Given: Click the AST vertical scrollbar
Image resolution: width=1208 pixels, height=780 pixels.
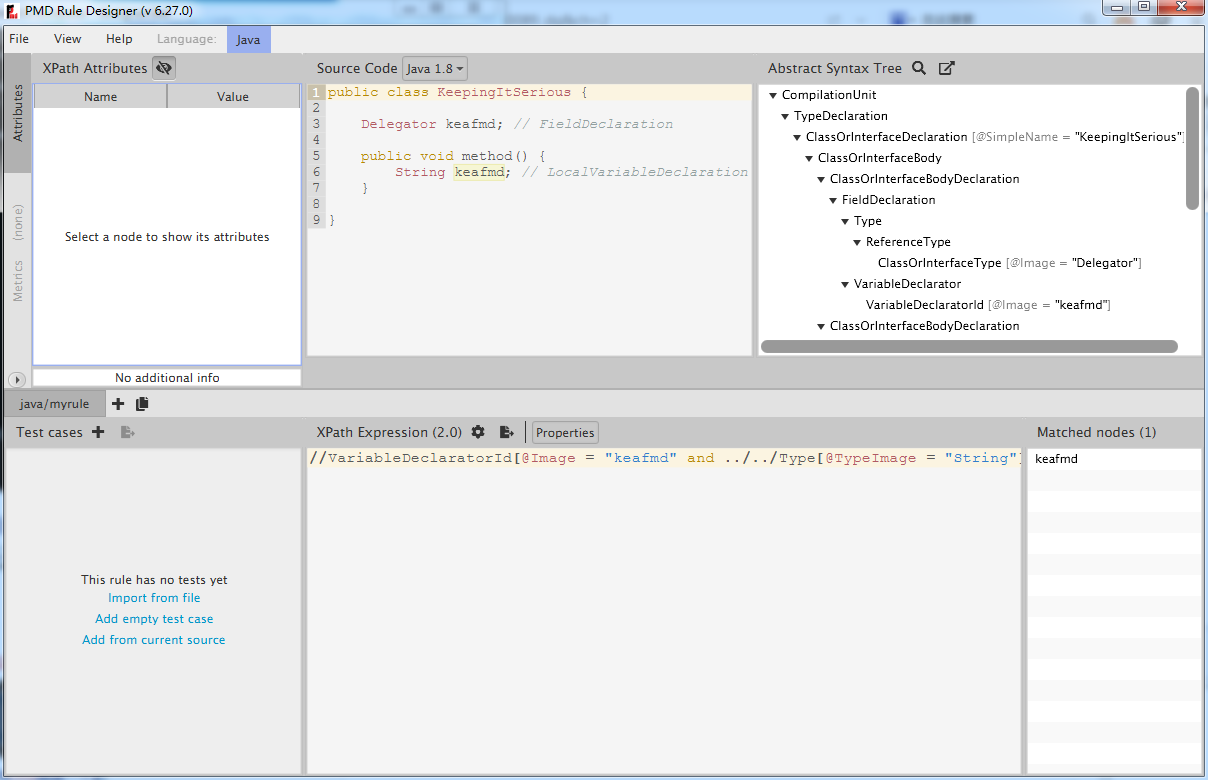Looking at the screenshot, I should point(1192,148).
